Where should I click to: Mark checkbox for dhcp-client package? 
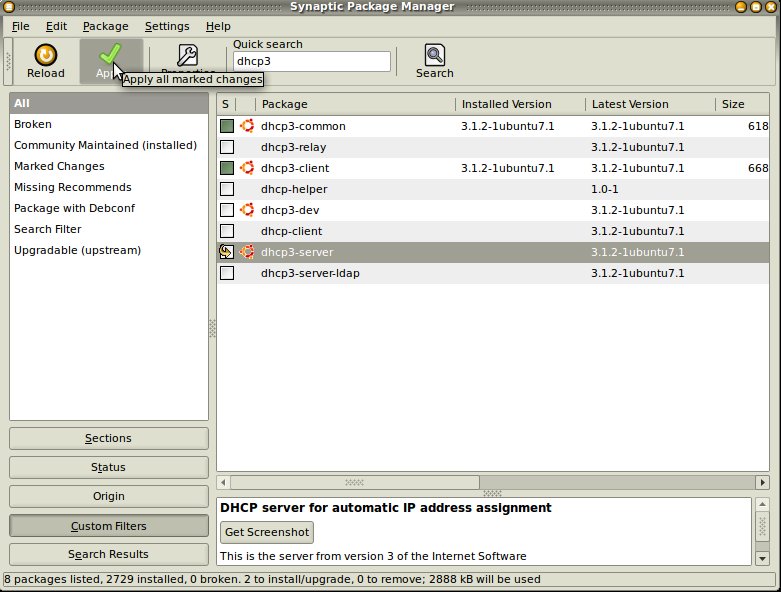pos(227,231)
